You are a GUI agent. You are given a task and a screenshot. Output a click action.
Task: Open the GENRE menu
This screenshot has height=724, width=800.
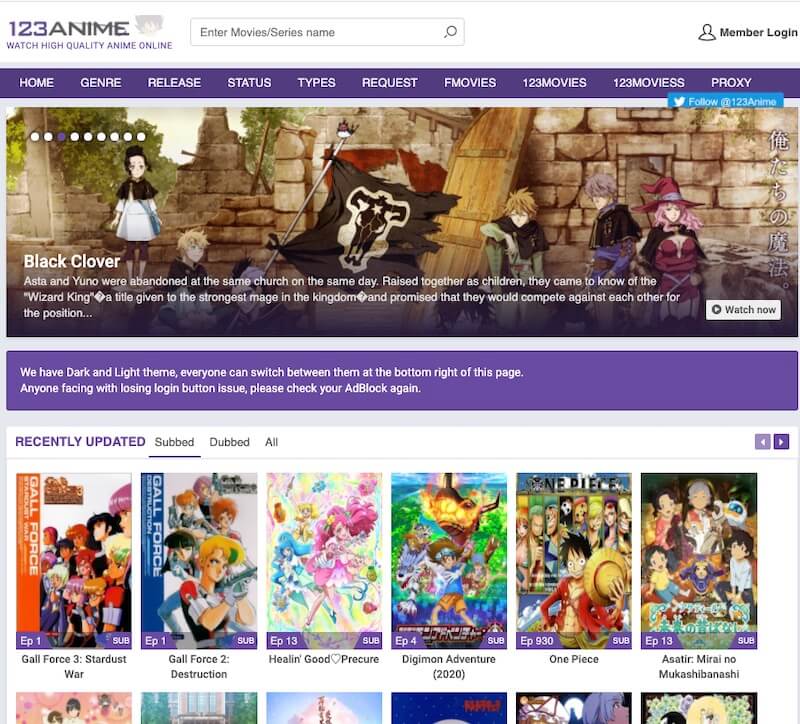coord(101,83)
